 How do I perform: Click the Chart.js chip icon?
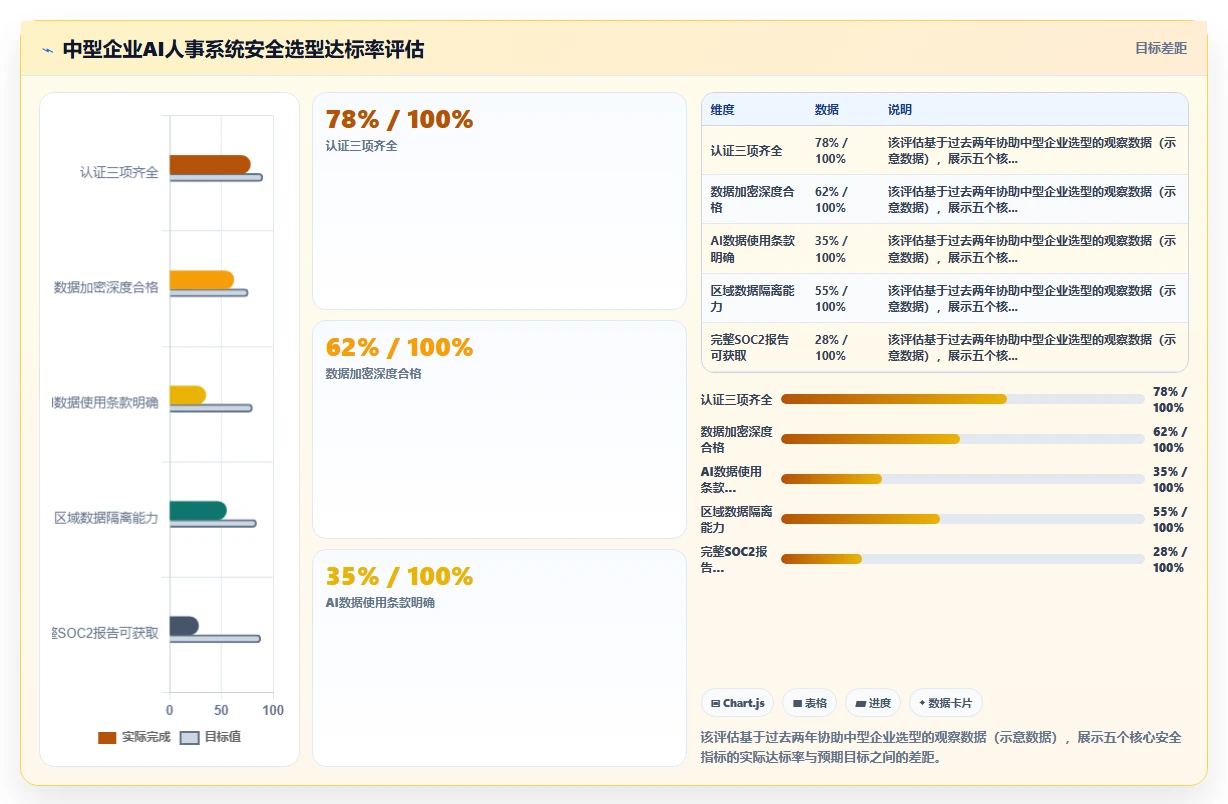(x=715, y=704)
